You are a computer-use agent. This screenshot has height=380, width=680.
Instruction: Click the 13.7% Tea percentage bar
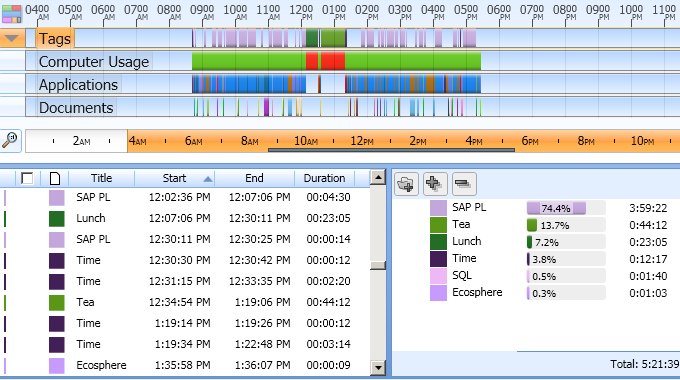click(566, 225)
